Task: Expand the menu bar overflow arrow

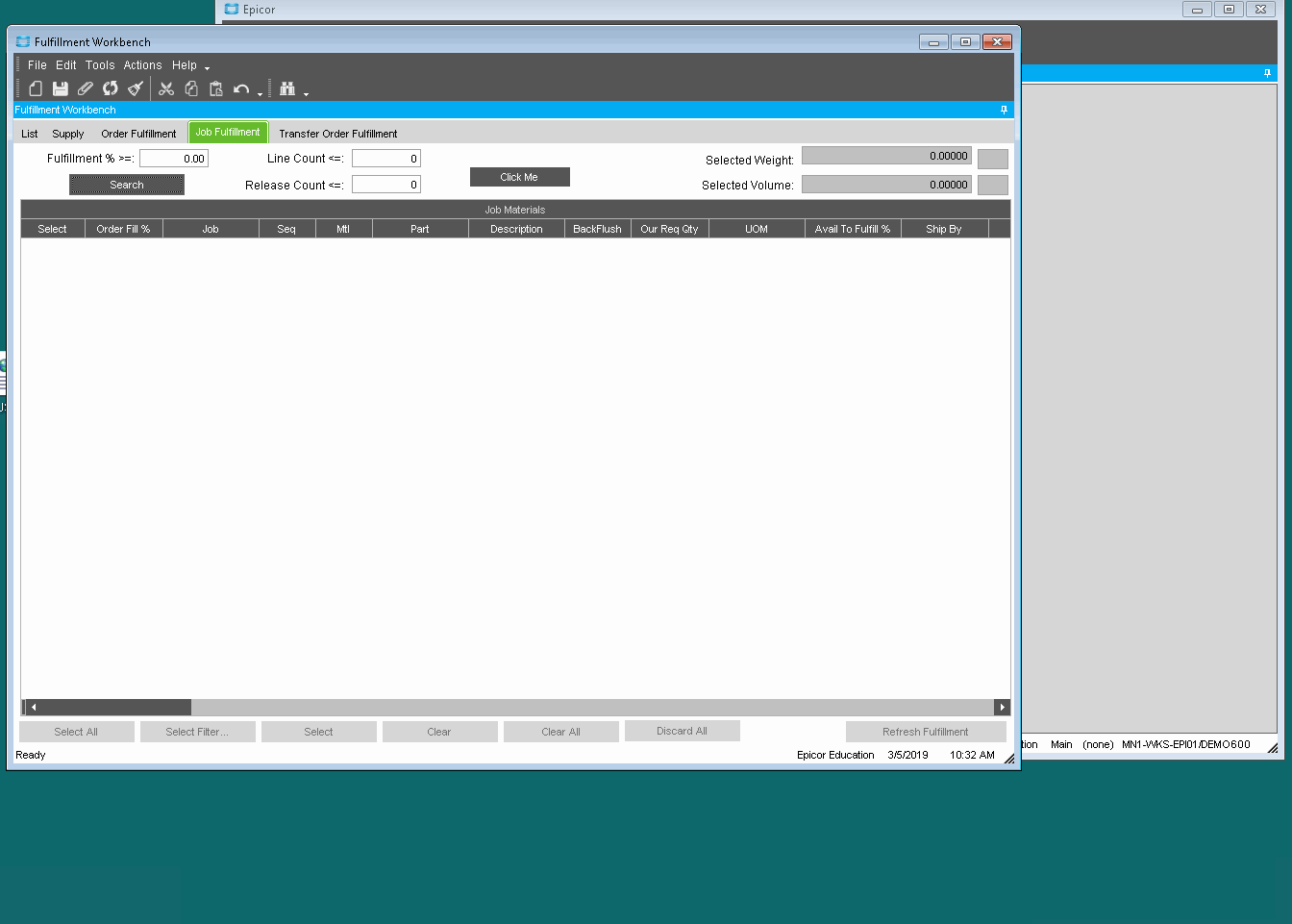Action: [207, 68]
